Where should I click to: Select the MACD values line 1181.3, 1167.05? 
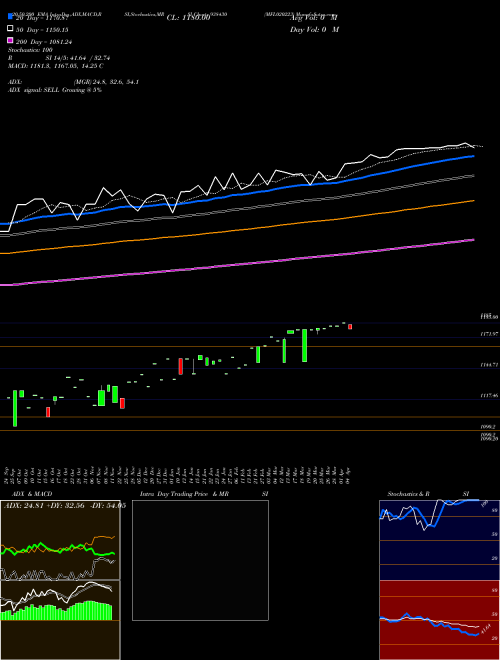point(56,66)
